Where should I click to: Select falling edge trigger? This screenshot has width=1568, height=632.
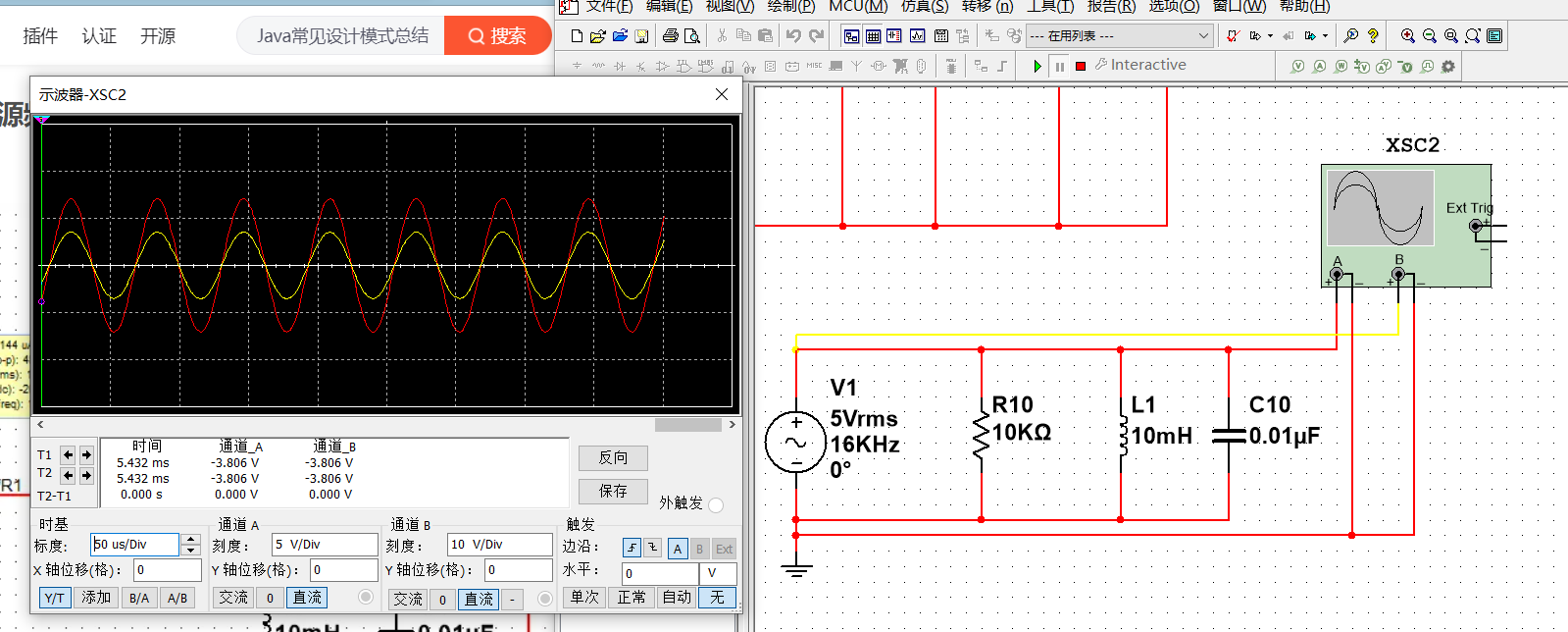click(x=652, y=549)
